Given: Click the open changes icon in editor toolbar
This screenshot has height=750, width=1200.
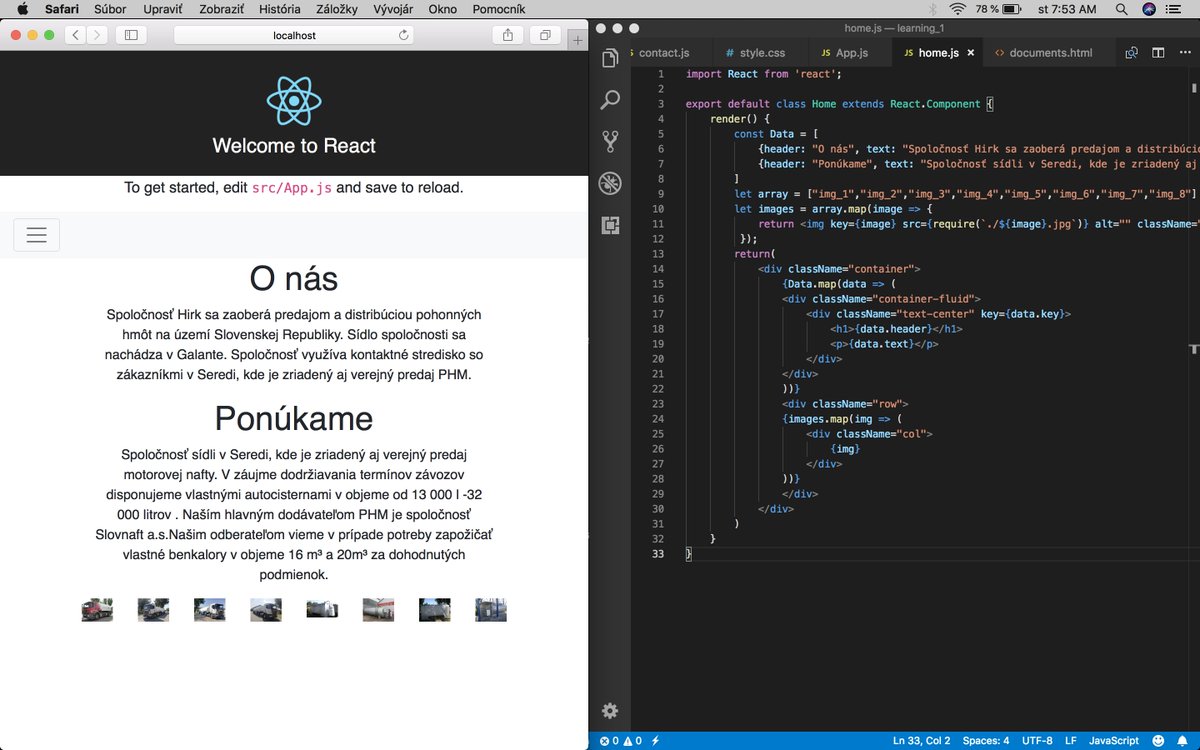Looking at the screenshot, I should pyautogui.click(x=1132, y=53).
